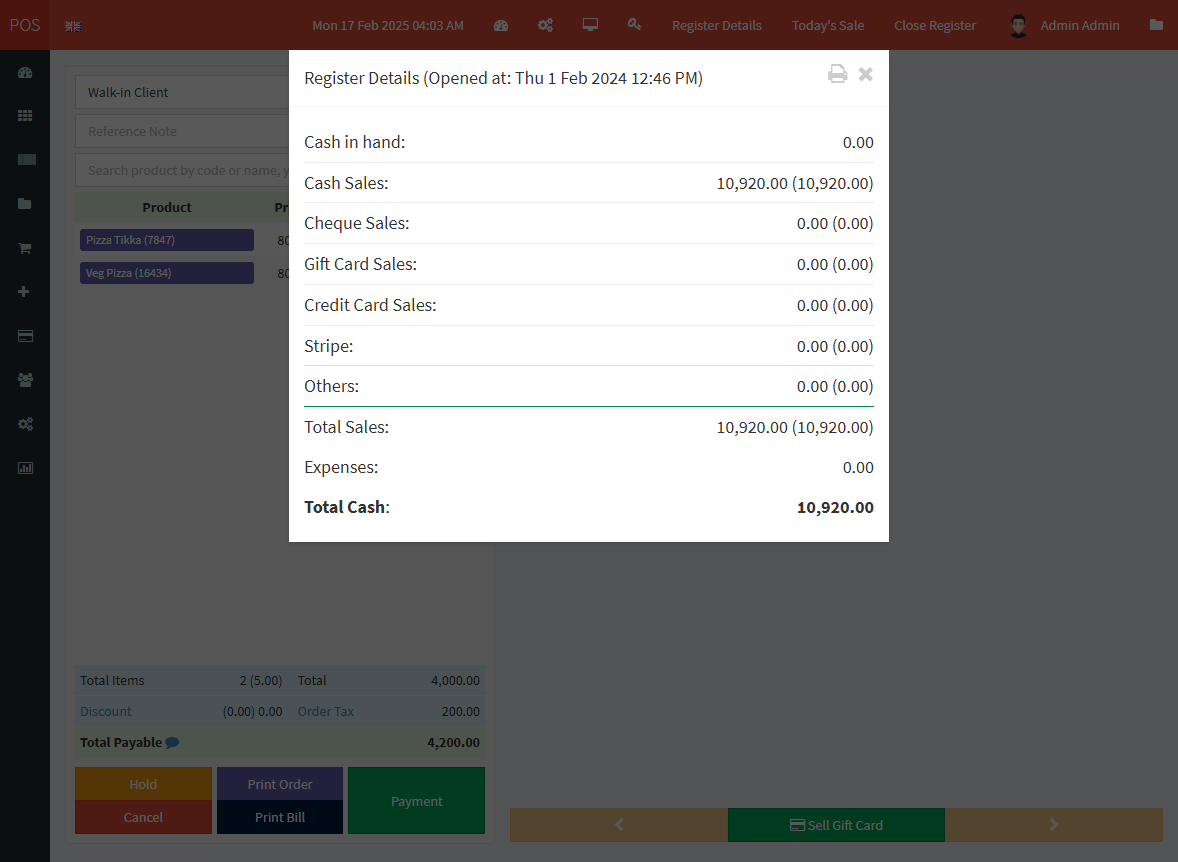Click the Sell Gift Card button
Viewport: 1178px width, 862px height.
(x=836, y=825)
